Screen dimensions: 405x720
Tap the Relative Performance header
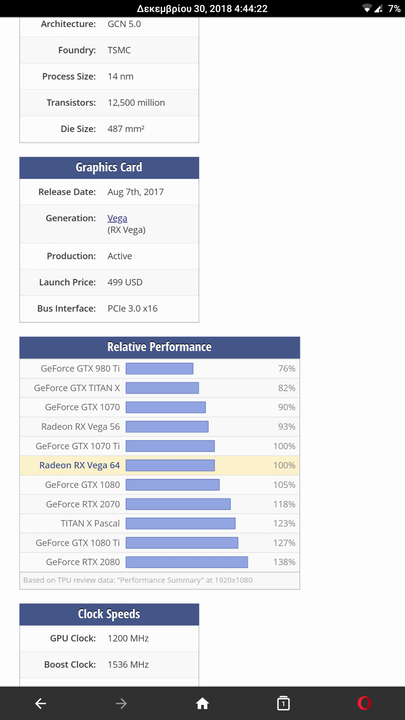click(x=159, y=347)
